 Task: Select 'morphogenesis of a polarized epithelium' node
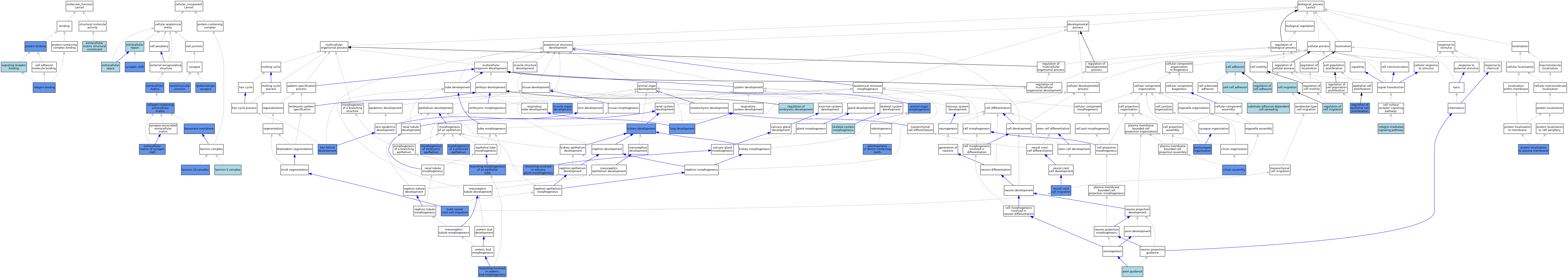pyautogui.click(x=458, y=149)
